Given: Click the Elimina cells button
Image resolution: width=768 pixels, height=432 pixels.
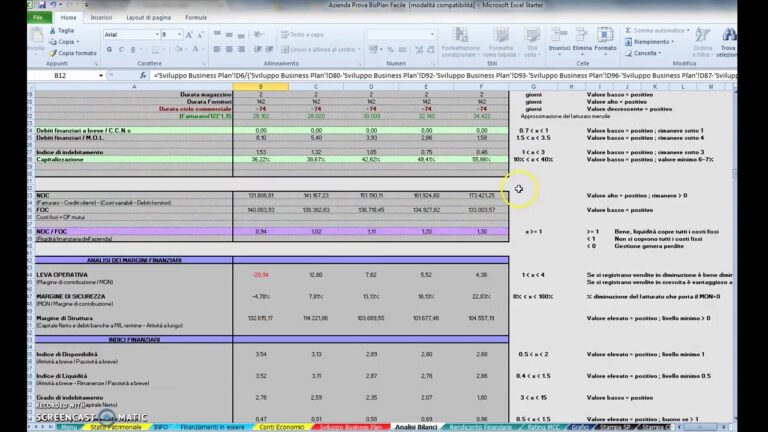Looking at the screenshot, I should pyautogui.click(x=582, y=42).
